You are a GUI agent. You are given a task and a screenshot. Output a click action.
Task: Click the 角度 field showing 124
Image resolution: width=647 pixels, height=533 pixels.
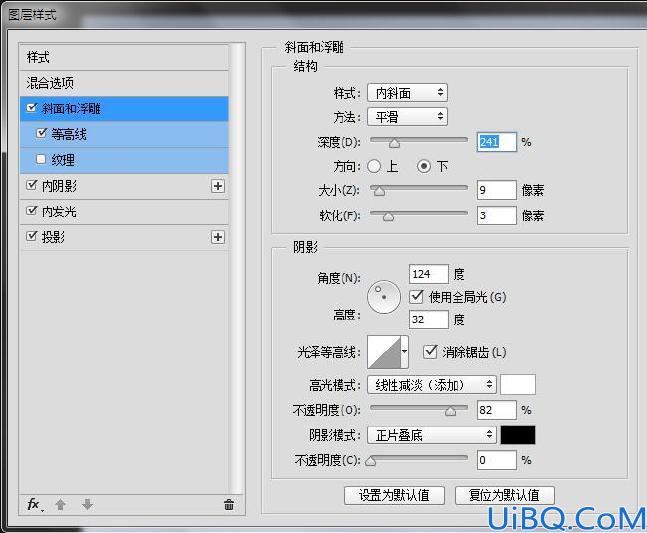point(429,274)
